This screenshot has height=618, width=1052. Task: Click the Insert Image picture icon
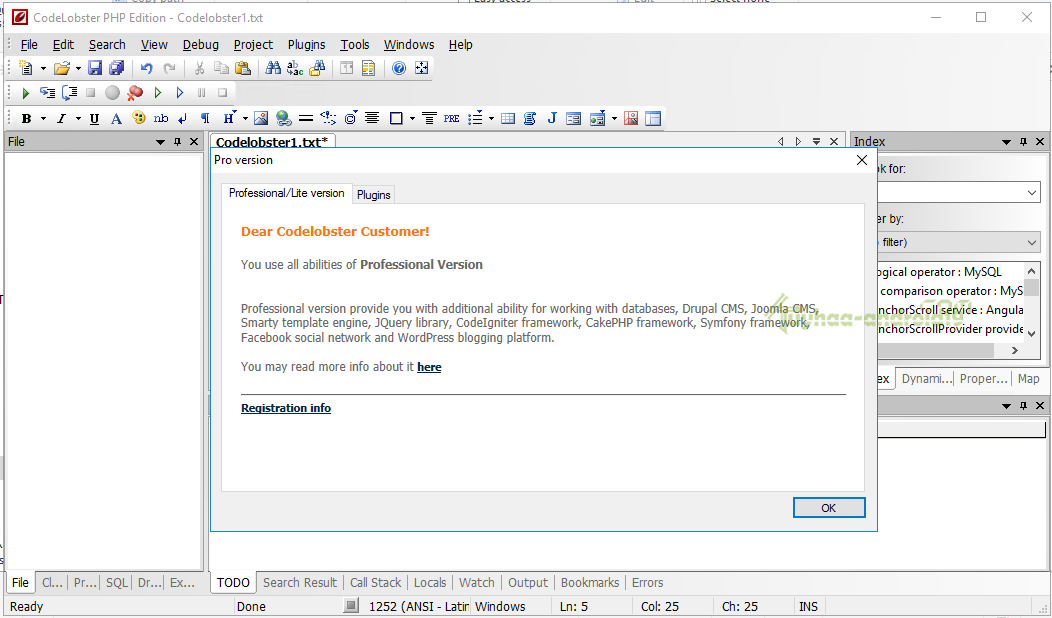[x=261, y=119]
